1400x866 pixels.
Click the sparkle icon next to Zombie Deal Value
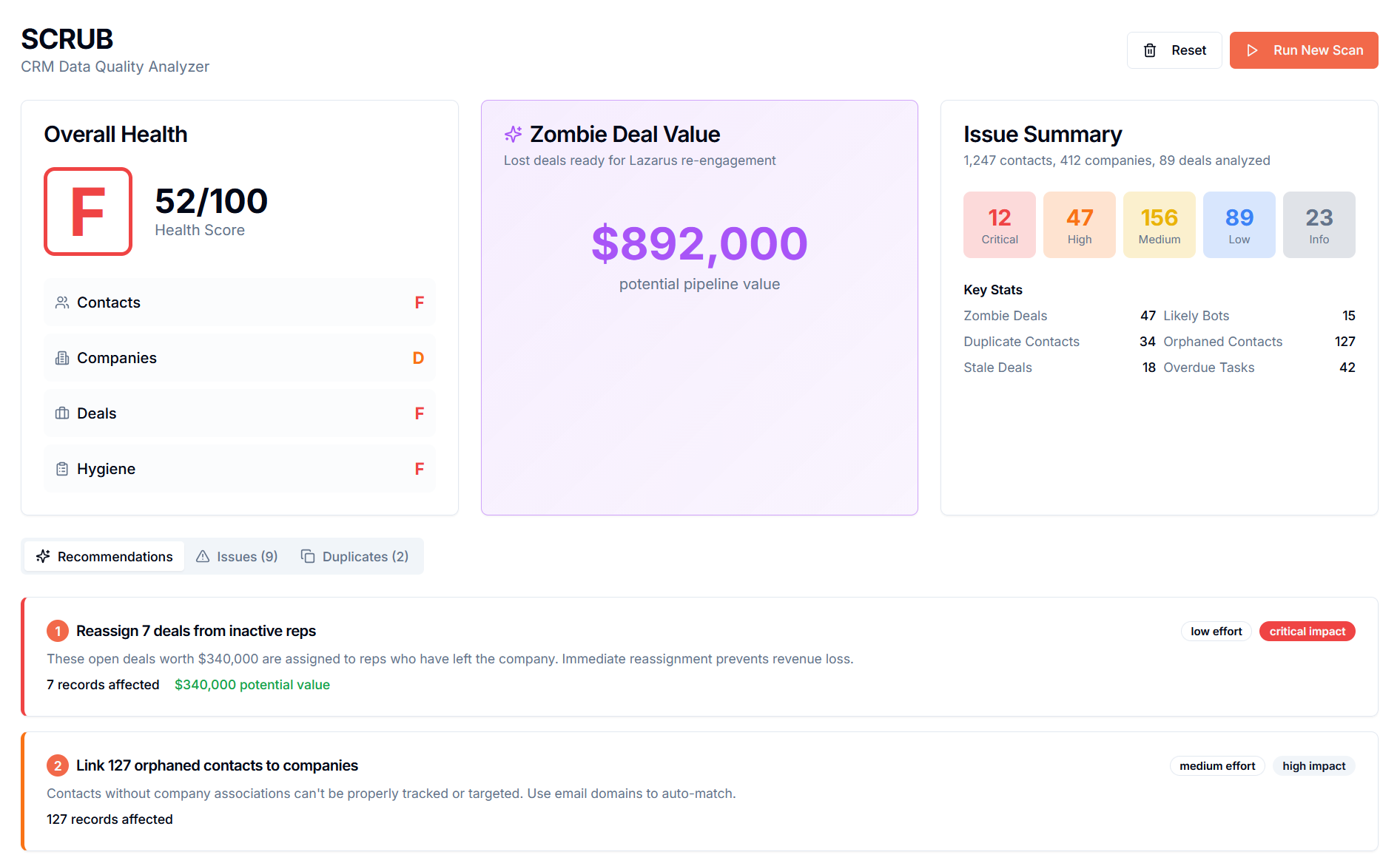click(x=512, y=134)
